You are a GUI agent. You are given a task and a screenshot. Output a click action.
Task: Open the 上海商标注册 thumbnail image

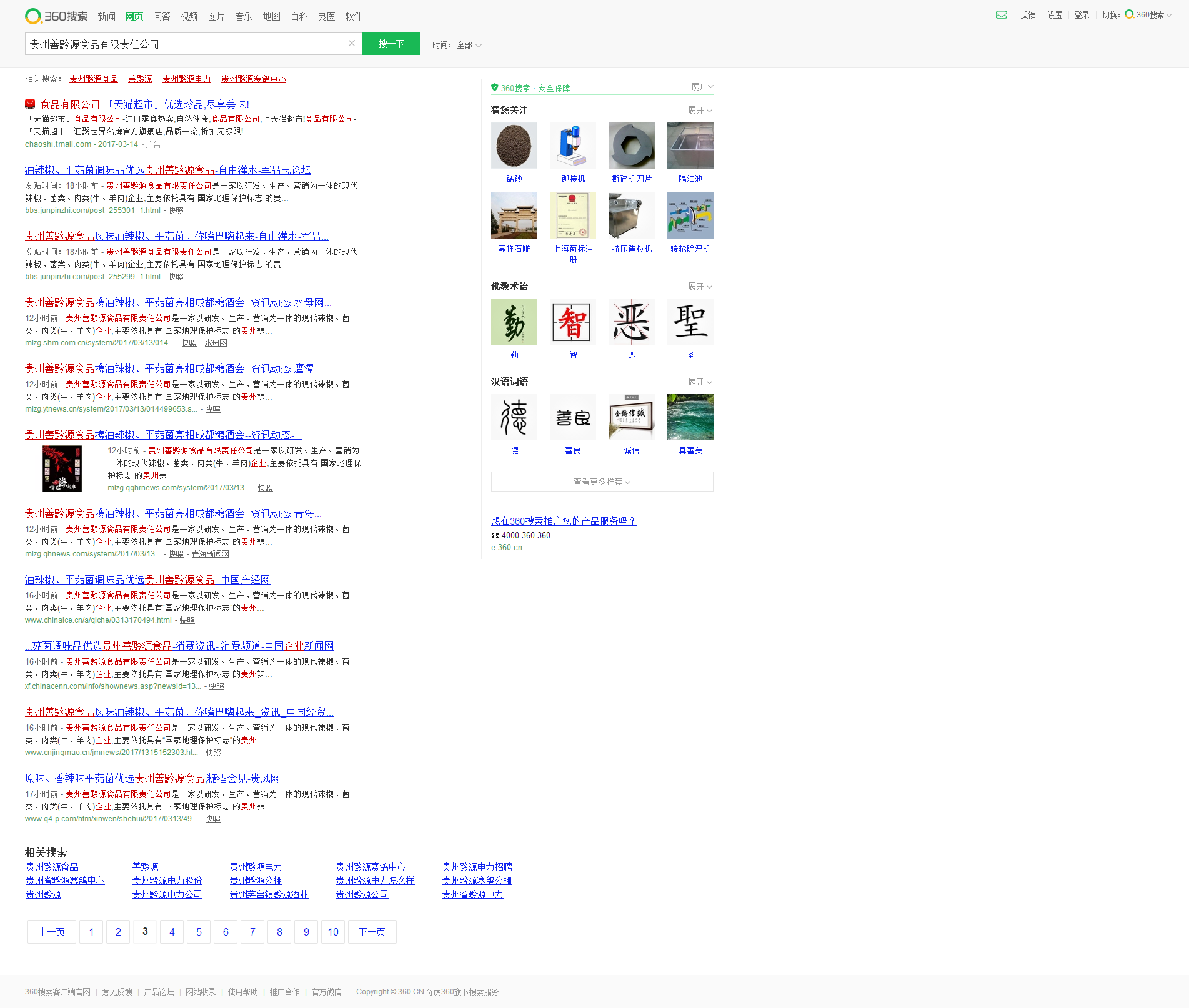click(573, 215)
